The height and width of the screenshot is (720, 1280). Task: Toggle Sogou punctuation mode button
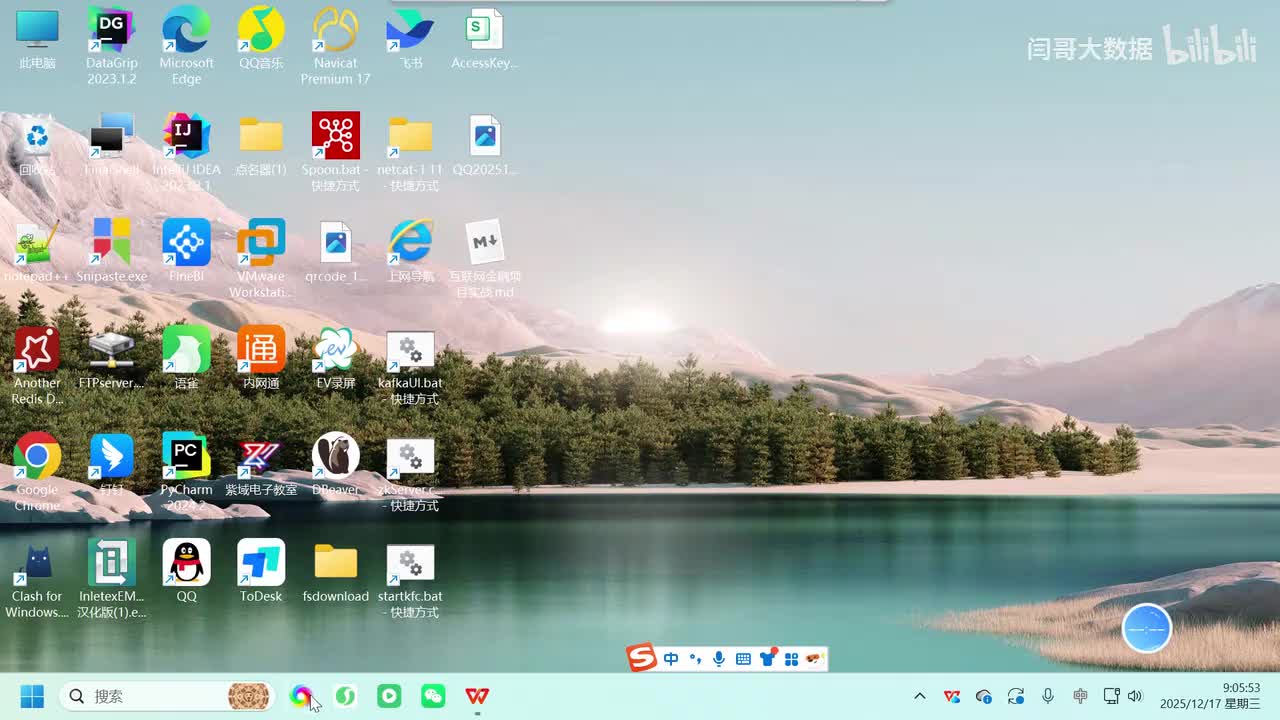695,659
